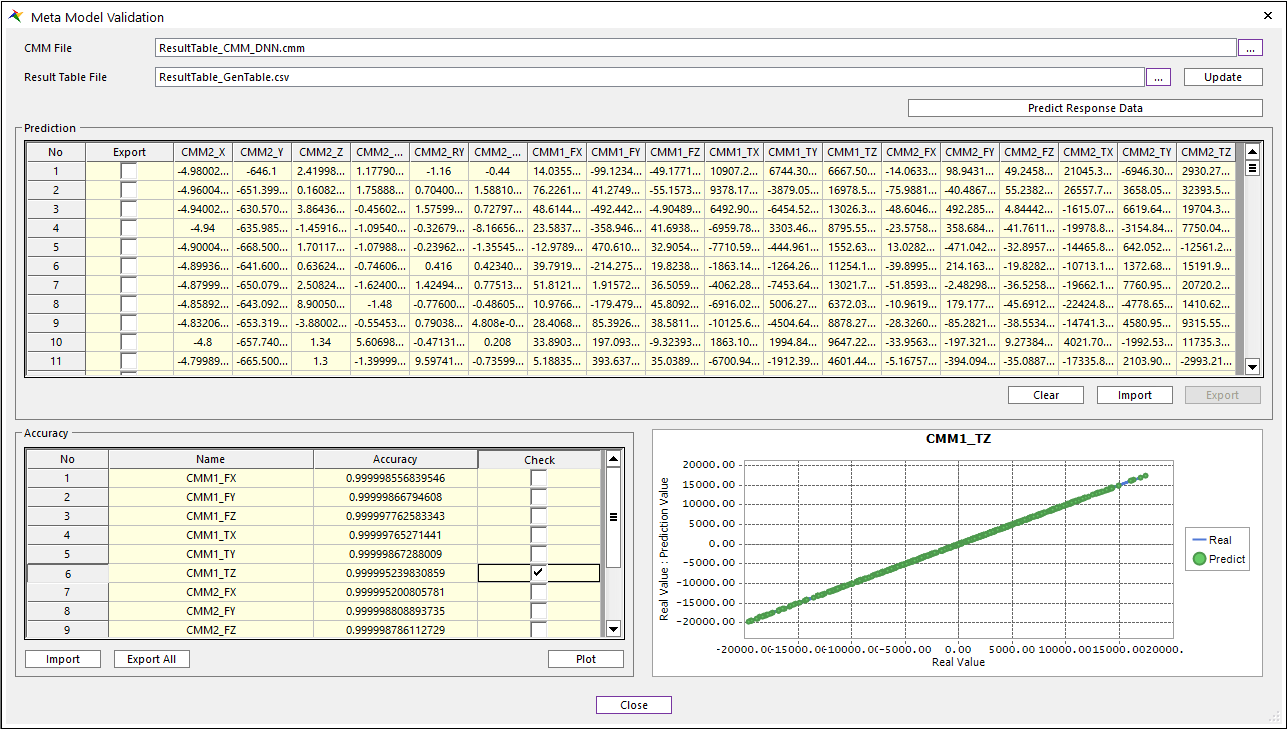Tick Check box for CMM1_FZ accuracy row
This screenshot has width=1287, height=729.
click(539, 516)
